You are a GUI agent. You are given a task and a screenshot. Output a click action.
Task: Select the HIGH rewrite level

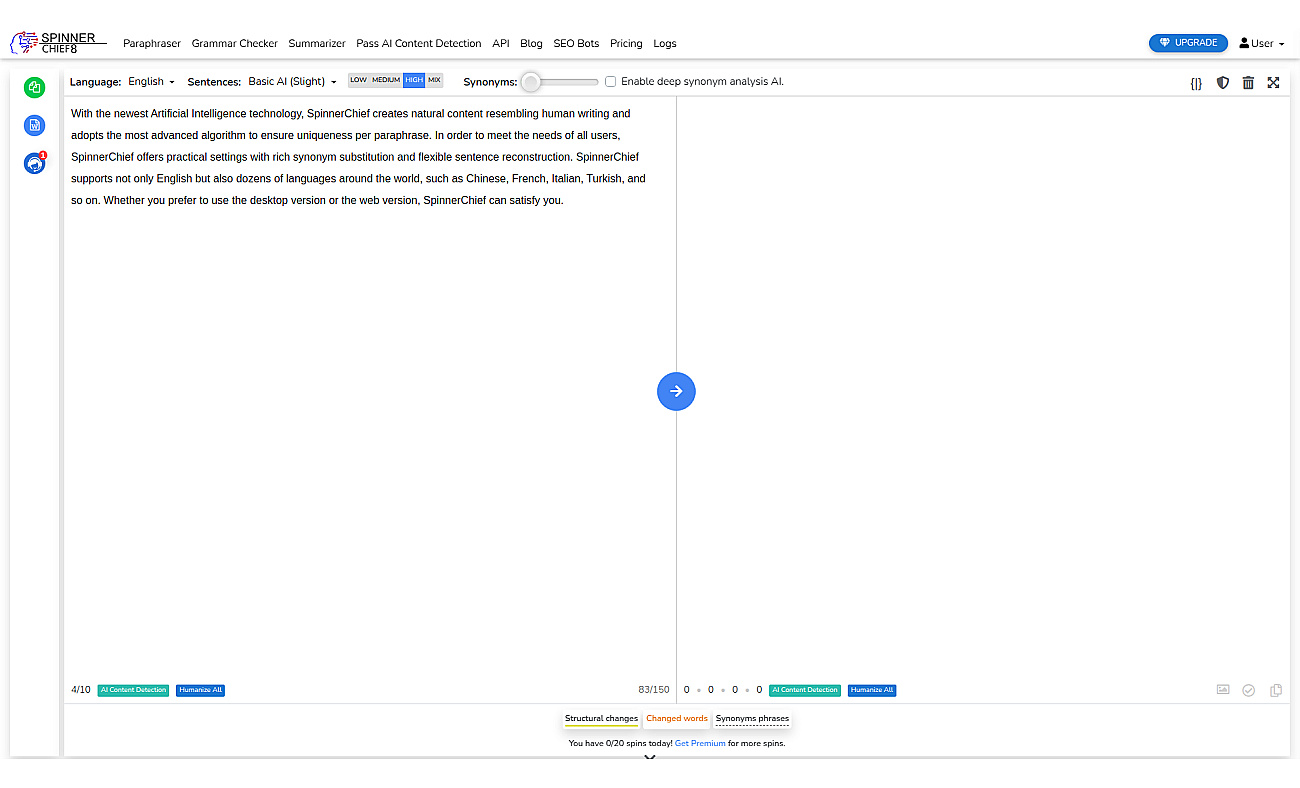coord(414,80)
